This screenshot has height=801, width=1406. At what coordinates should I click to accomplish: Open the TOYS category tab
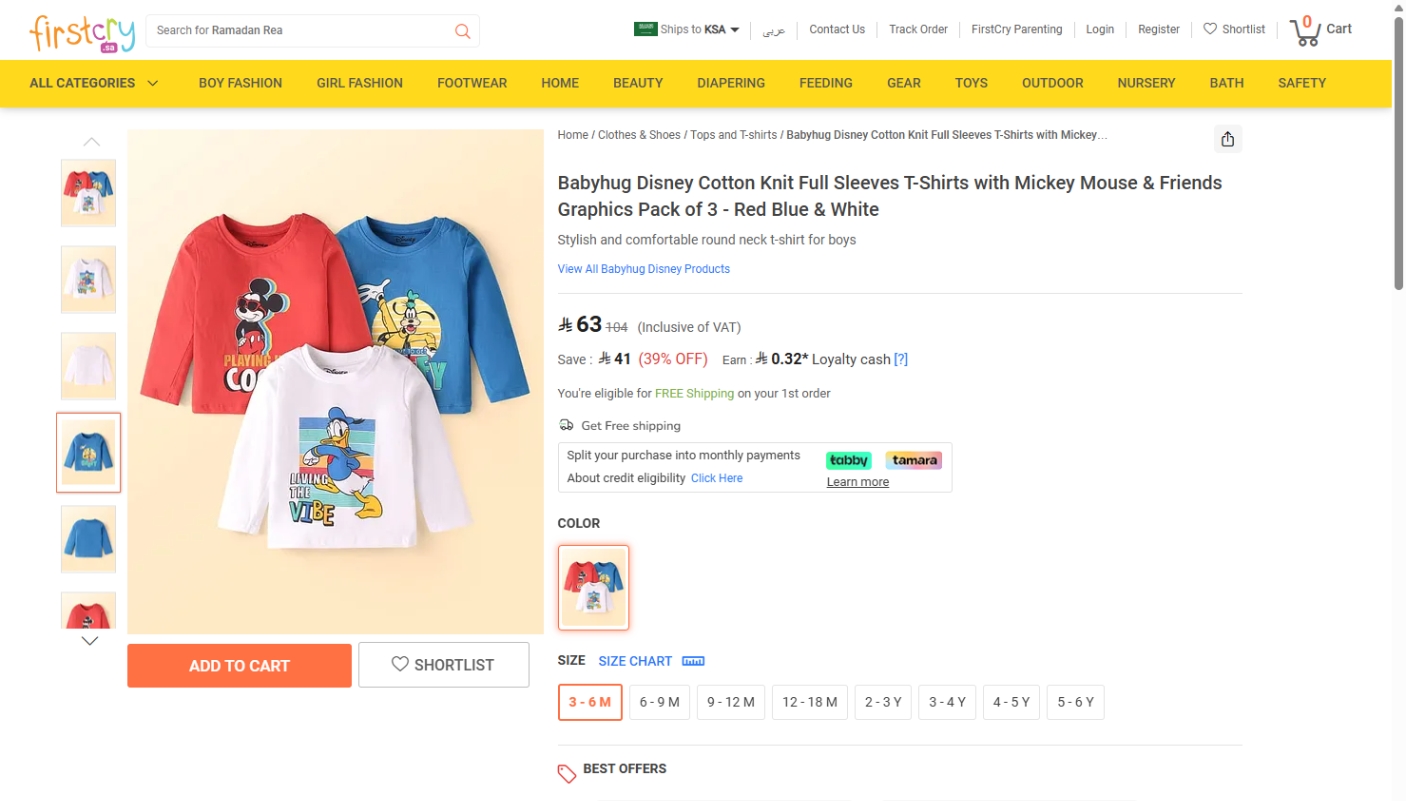point(971,83)
